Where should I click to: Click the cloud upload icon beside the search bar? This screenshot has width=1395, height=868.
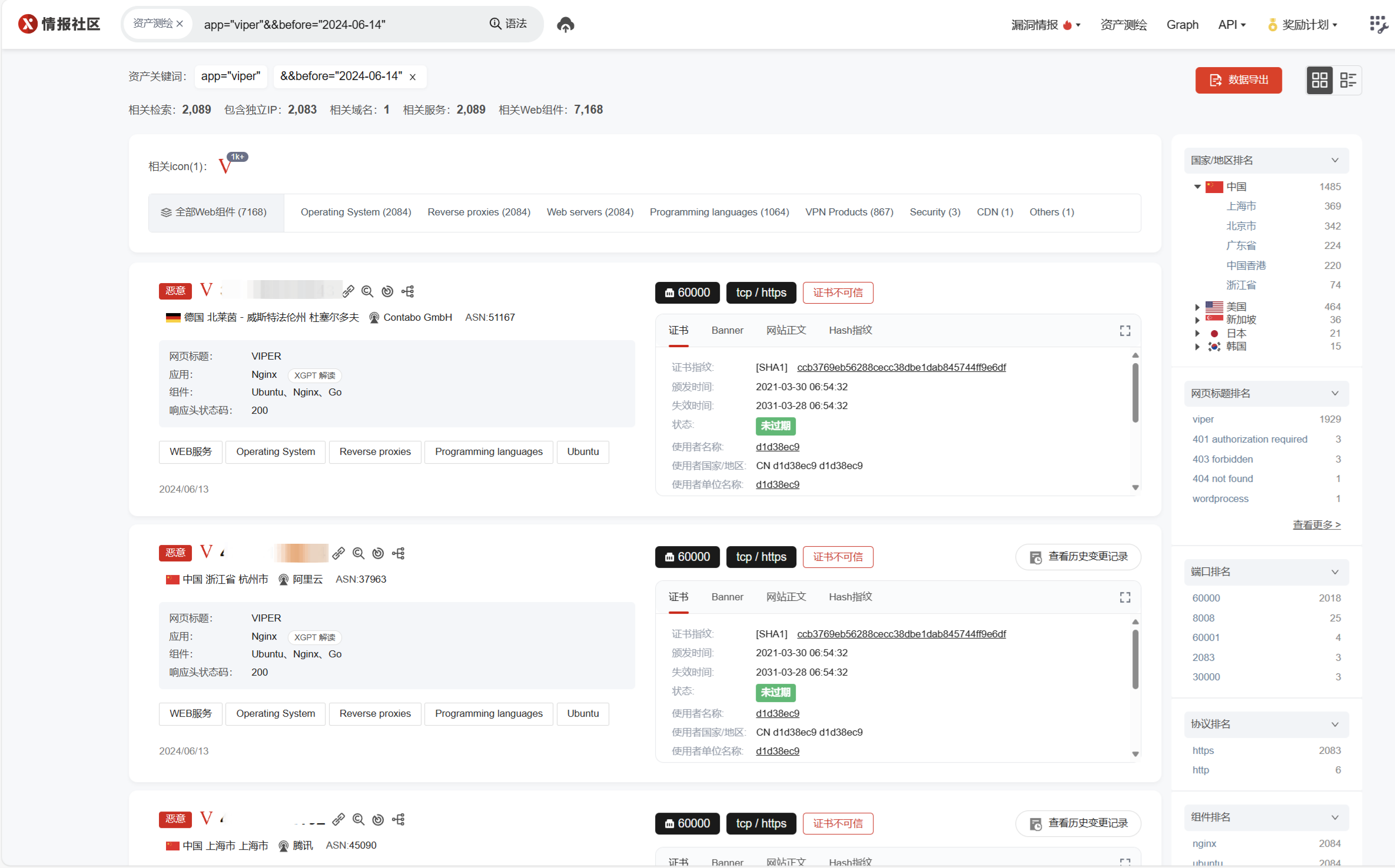565,25
